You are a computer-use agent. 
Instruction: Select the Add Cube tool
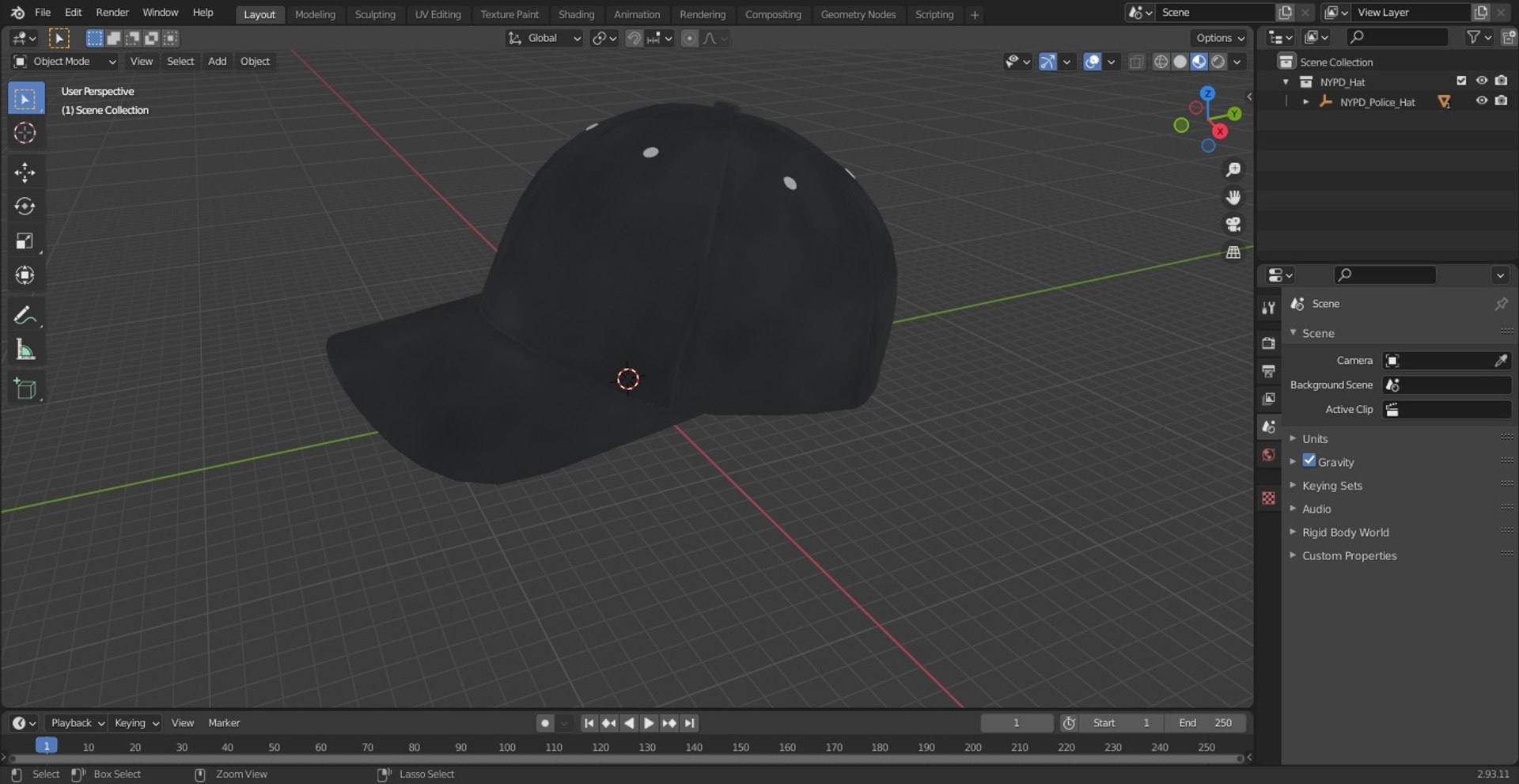click(25, 388)
